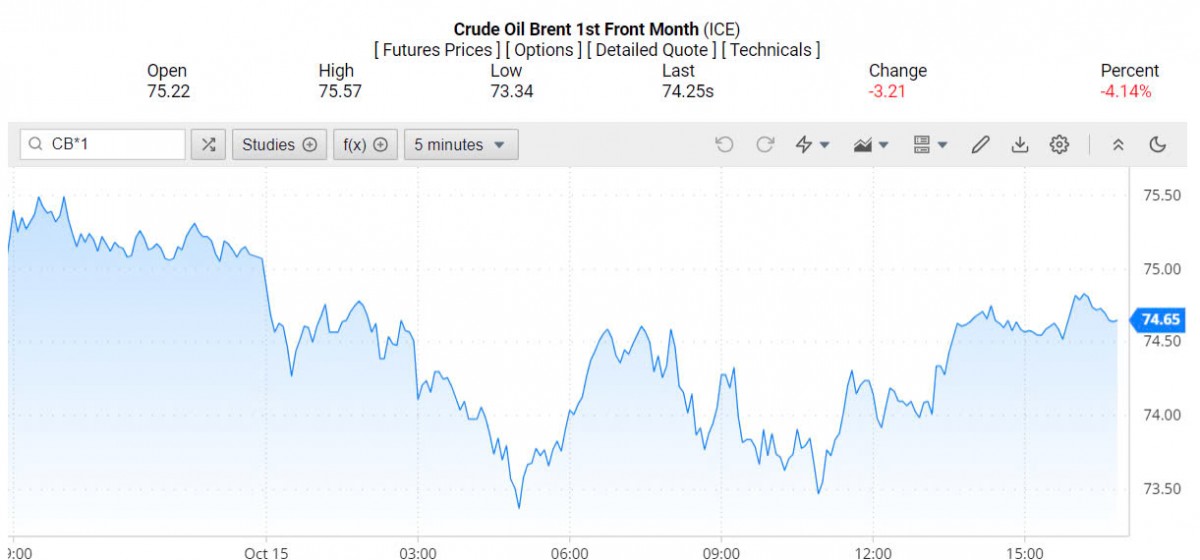This screenshot has width=1200, height=560.
Task: Go to the Options link
Action: [x=543, y=49]
